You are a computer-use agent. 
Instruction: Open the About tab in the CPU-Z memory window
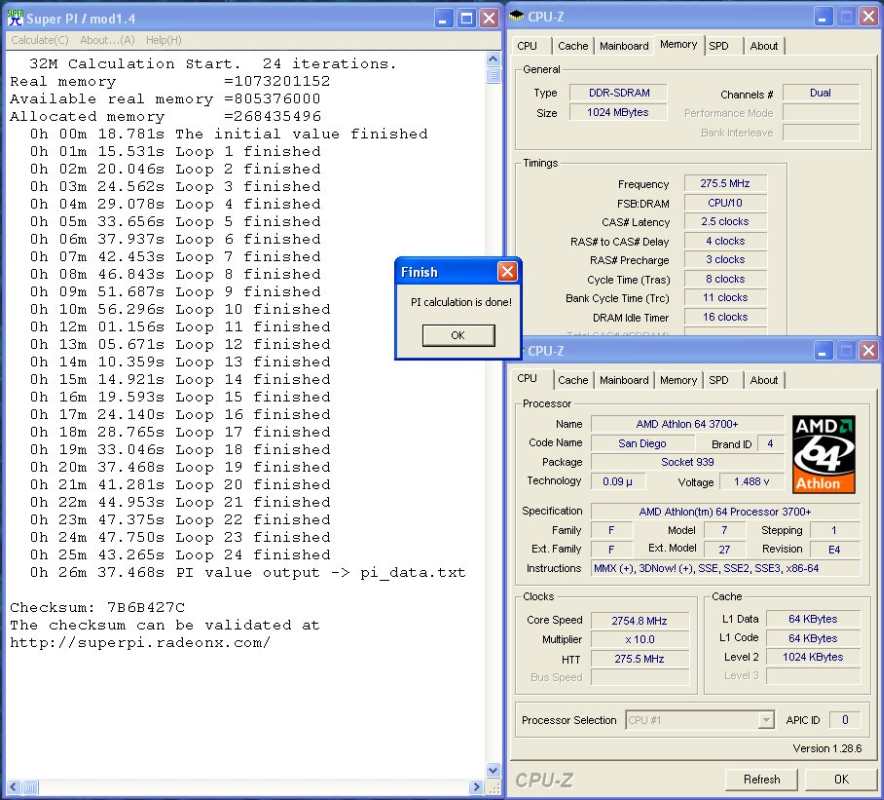click(x=764, y=46)
